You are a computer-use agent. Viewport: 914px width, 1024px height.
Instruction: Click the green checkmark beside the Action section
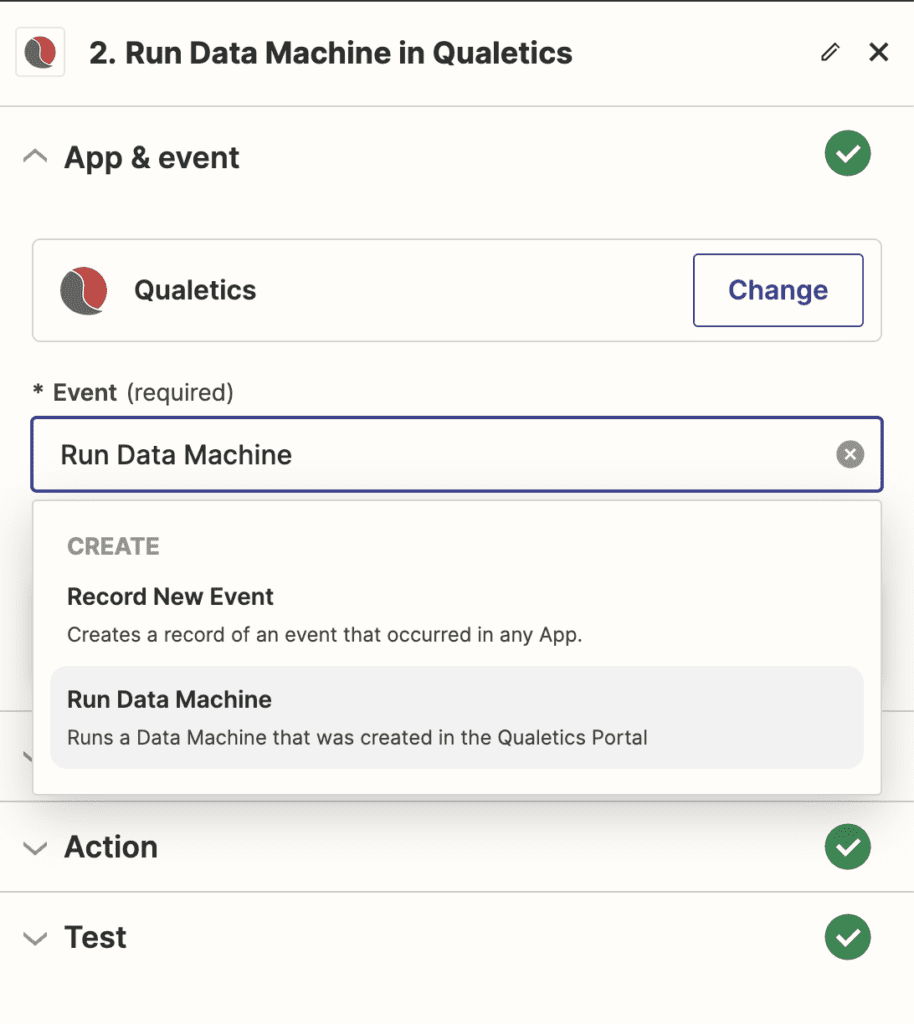[847, 847]
